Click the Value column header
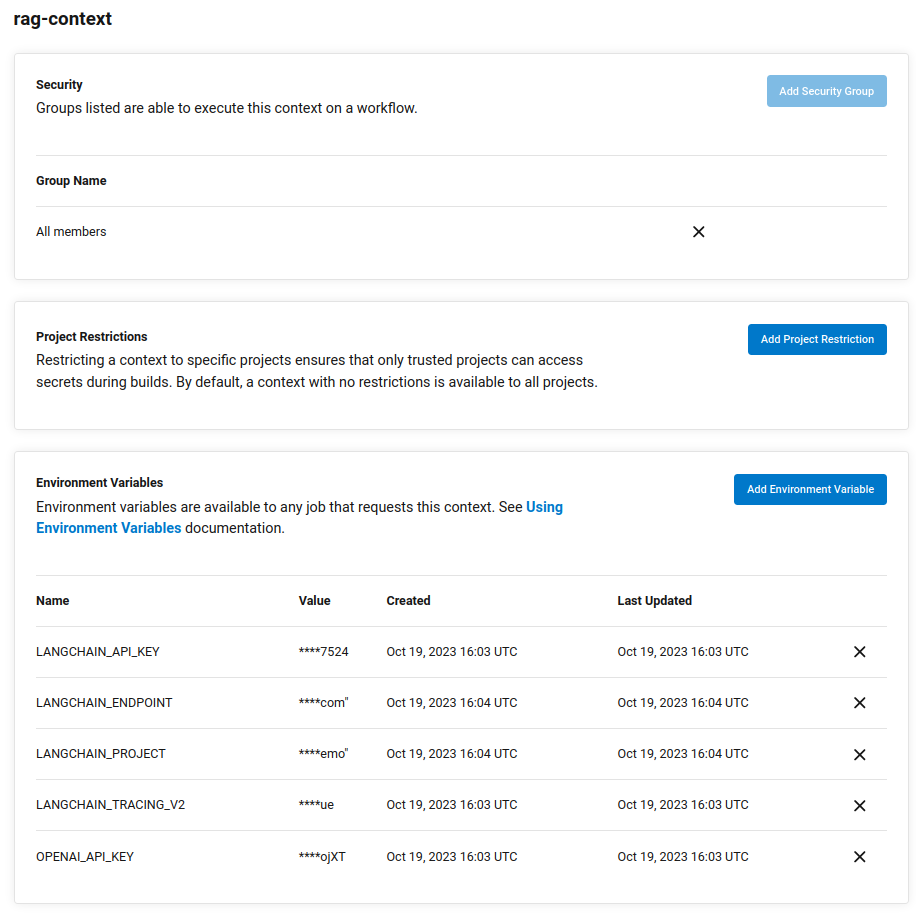916x914 pixels. tap(314, 600)
